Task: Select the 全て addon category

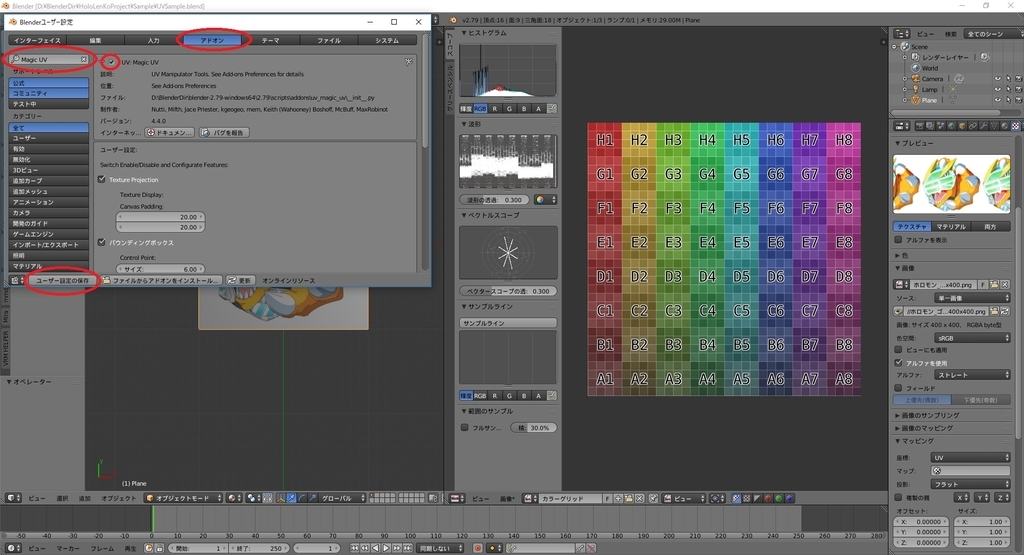Action: coord(49,128)
